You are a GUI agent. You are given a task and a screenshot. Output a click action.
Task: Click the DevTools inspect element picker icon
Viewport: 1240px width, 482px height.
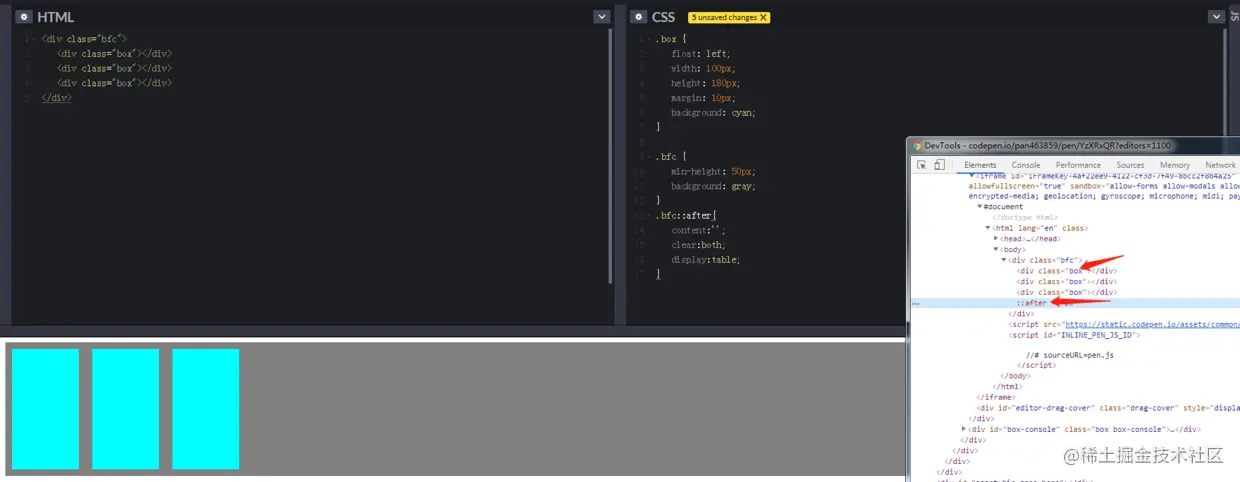[921, 165]
